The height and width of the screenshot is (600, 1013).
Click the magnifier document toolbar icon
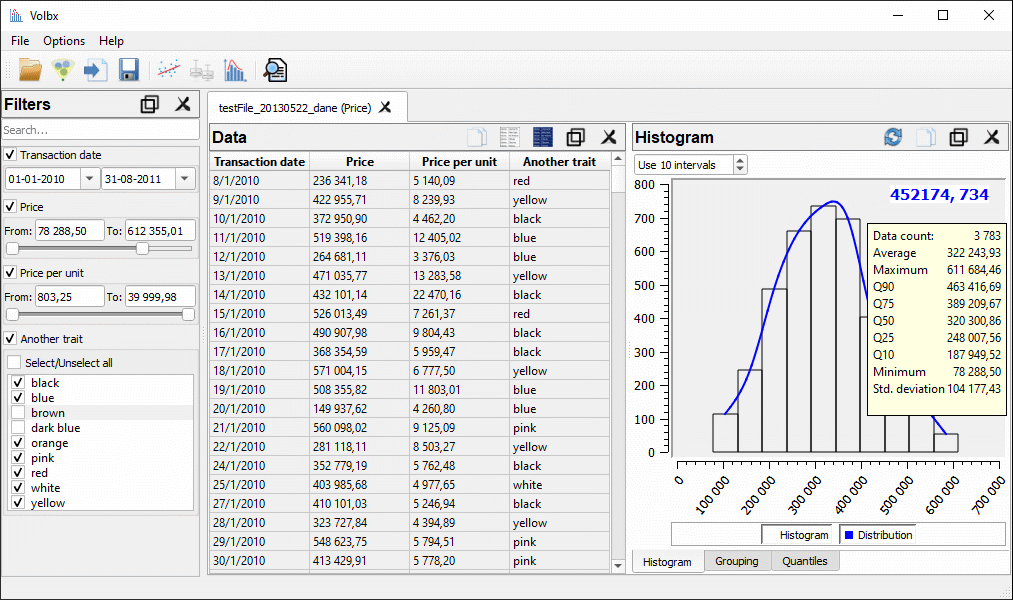[x=275, y=70]
